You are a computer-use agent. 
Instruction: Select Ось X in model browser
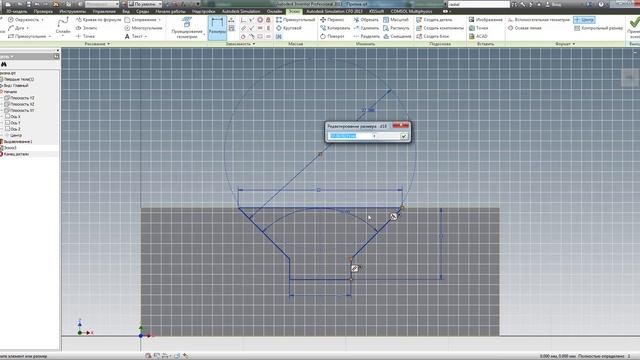(13, 116)
